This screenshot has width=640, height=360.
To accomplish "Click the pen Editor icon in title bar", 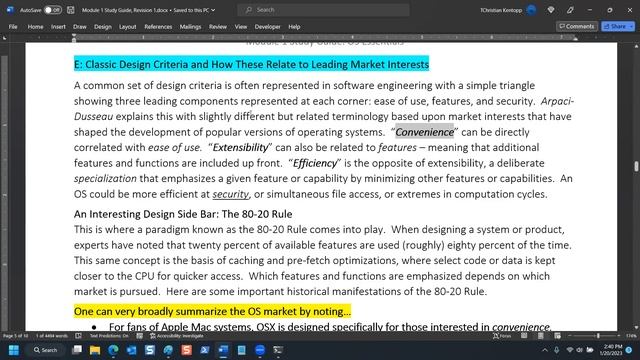I will point(570,10).
